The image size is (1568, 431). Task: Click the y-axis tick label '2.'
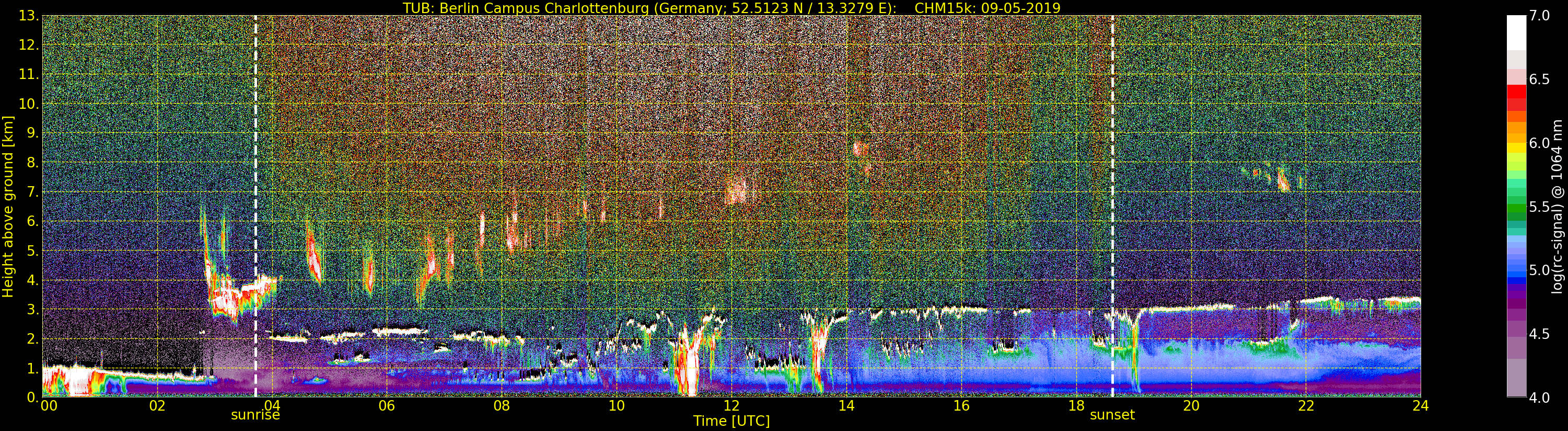pyautogui.click(x=32, y=338)
